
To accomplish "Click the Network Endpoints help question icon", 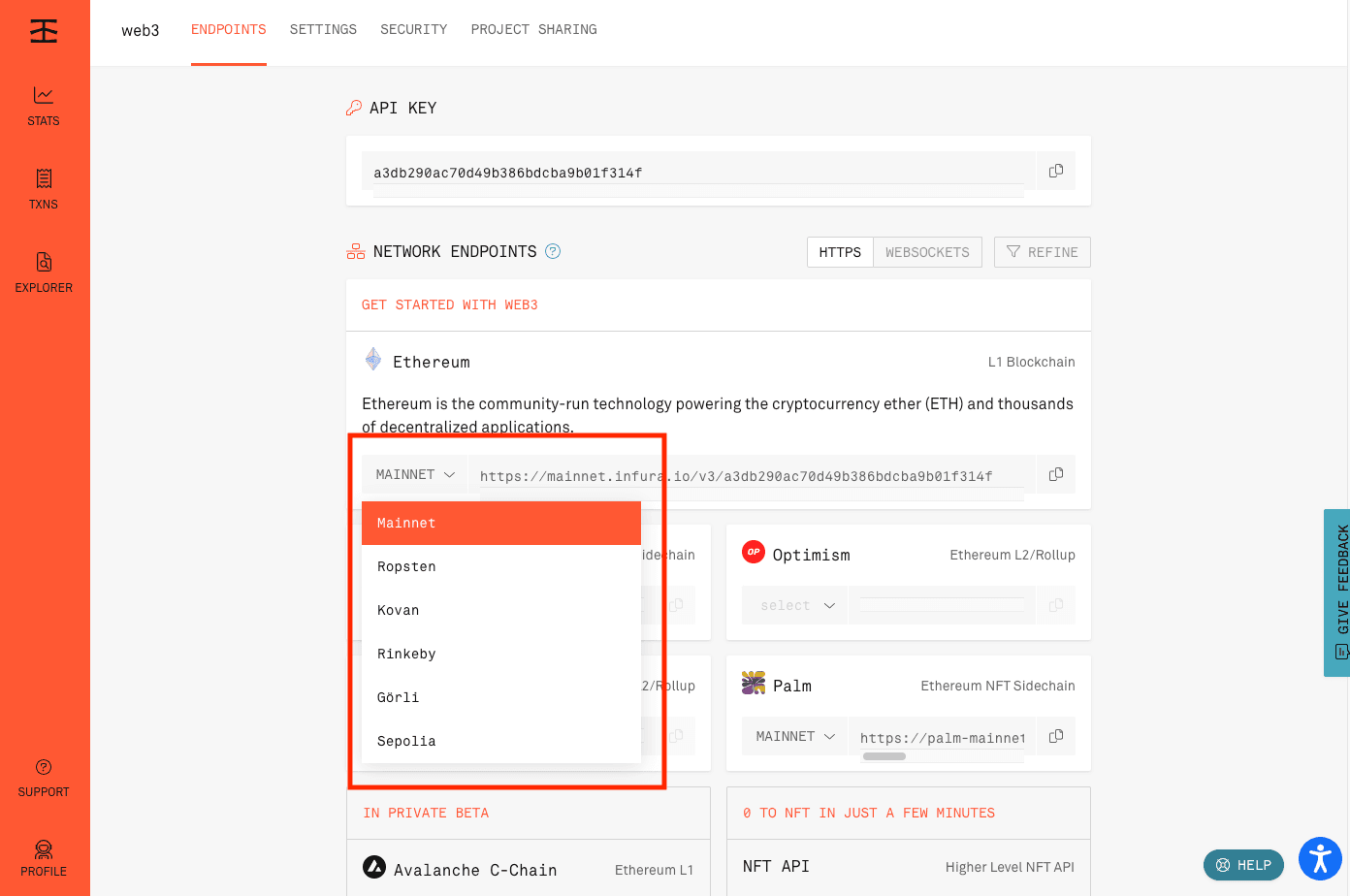I will [553, 251].
